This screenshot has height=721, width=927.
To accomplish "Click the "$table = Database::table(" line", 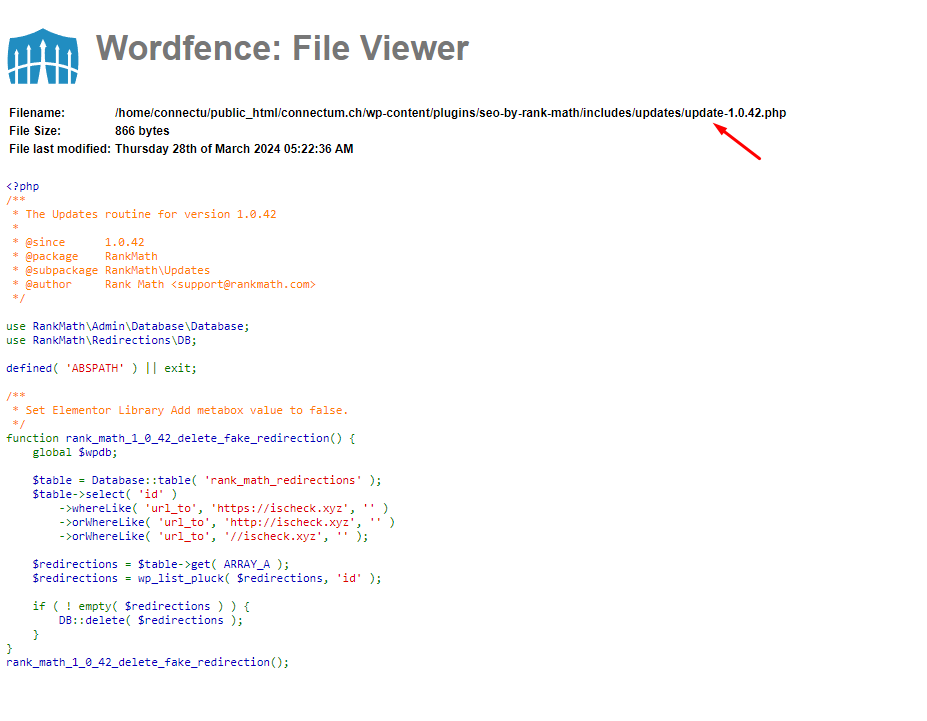I will tap(207, 480).
